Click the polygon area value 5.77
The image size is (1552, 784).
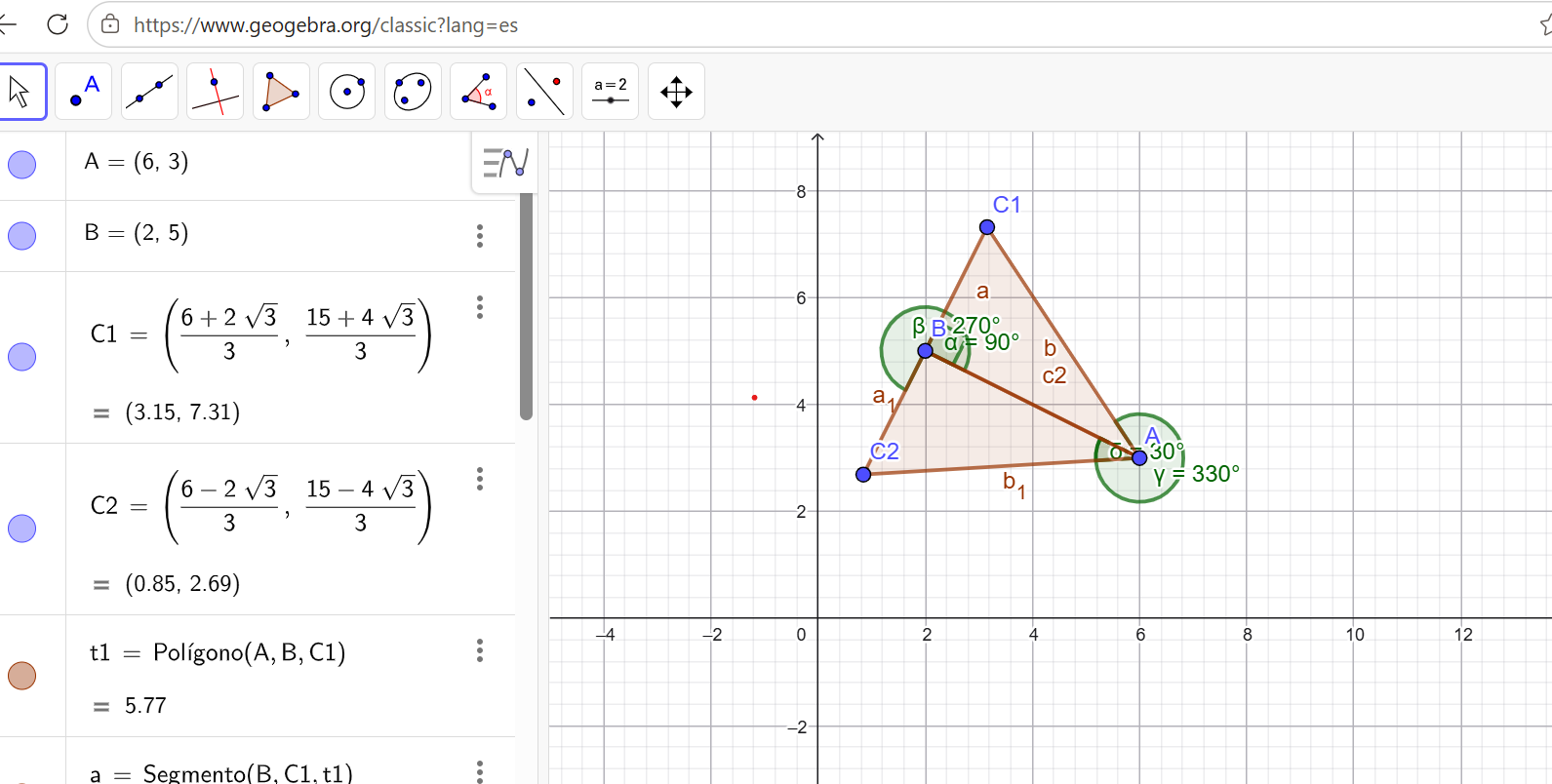[x=145, y=705]
